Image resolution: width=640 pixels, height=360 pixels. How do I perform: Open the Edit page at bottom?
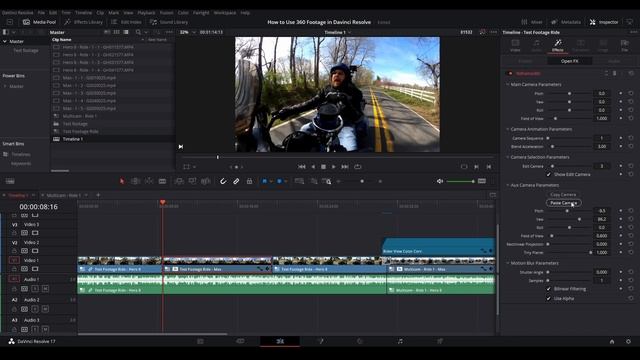point(280,341)
